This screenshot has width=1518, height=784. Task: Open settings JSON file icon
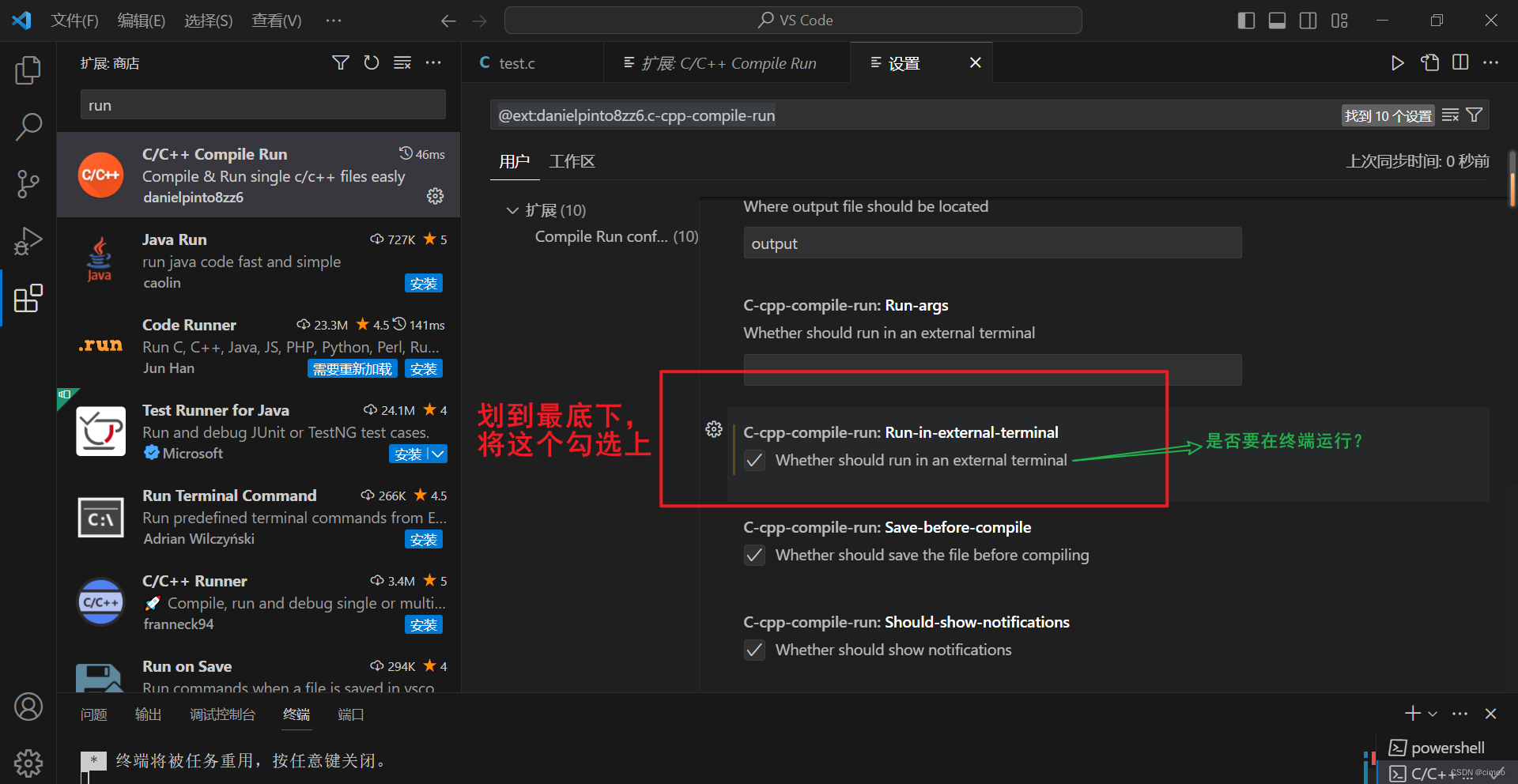coord(1429,62)
